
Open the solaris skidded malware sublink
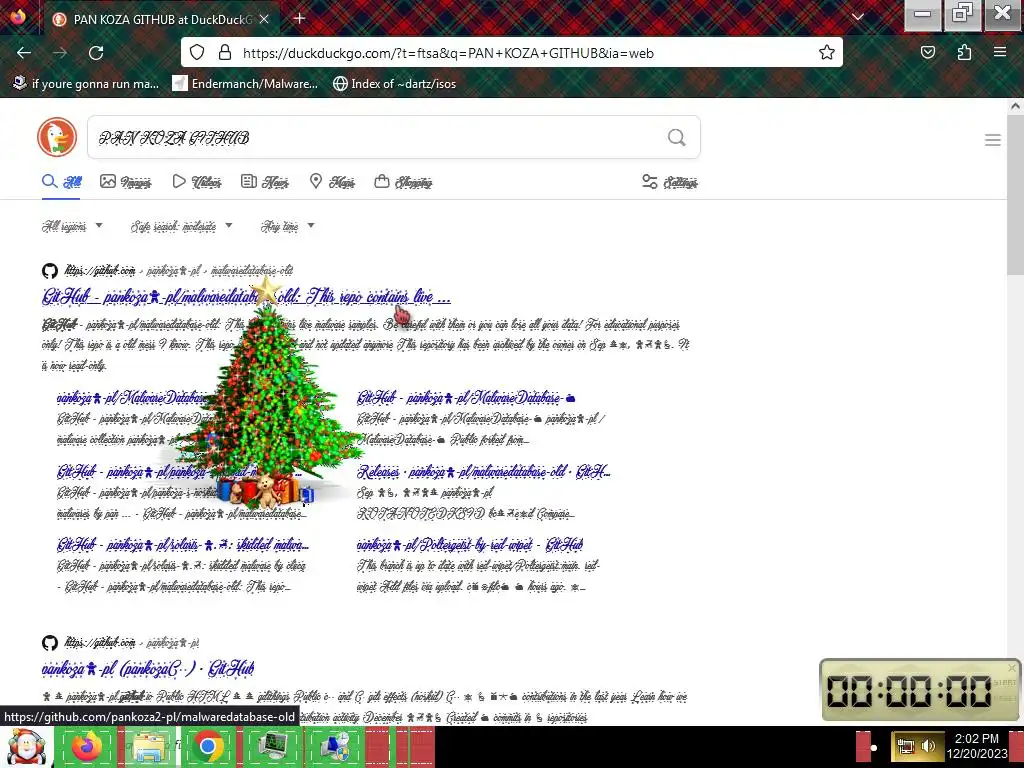click(183, 544)
